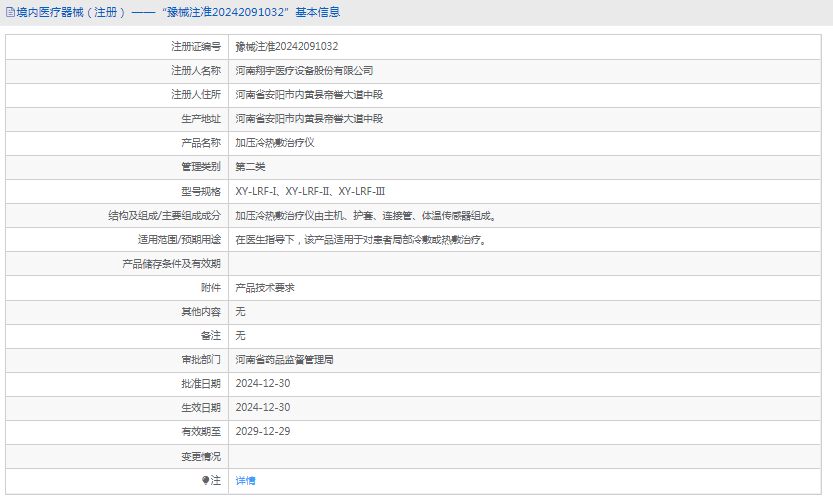
Task: Click the 注册证编号 row label
Action: click(x=196, y=47)
